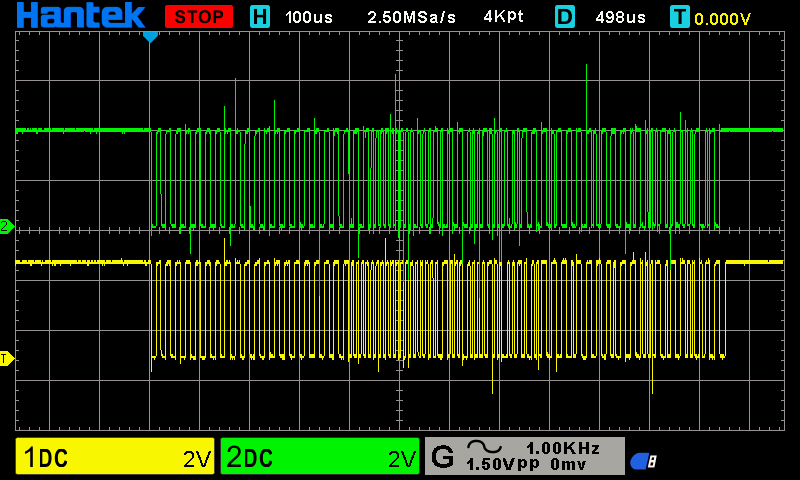Click the Hantek logo
The image size is (800, 480).
click(81, 15)
